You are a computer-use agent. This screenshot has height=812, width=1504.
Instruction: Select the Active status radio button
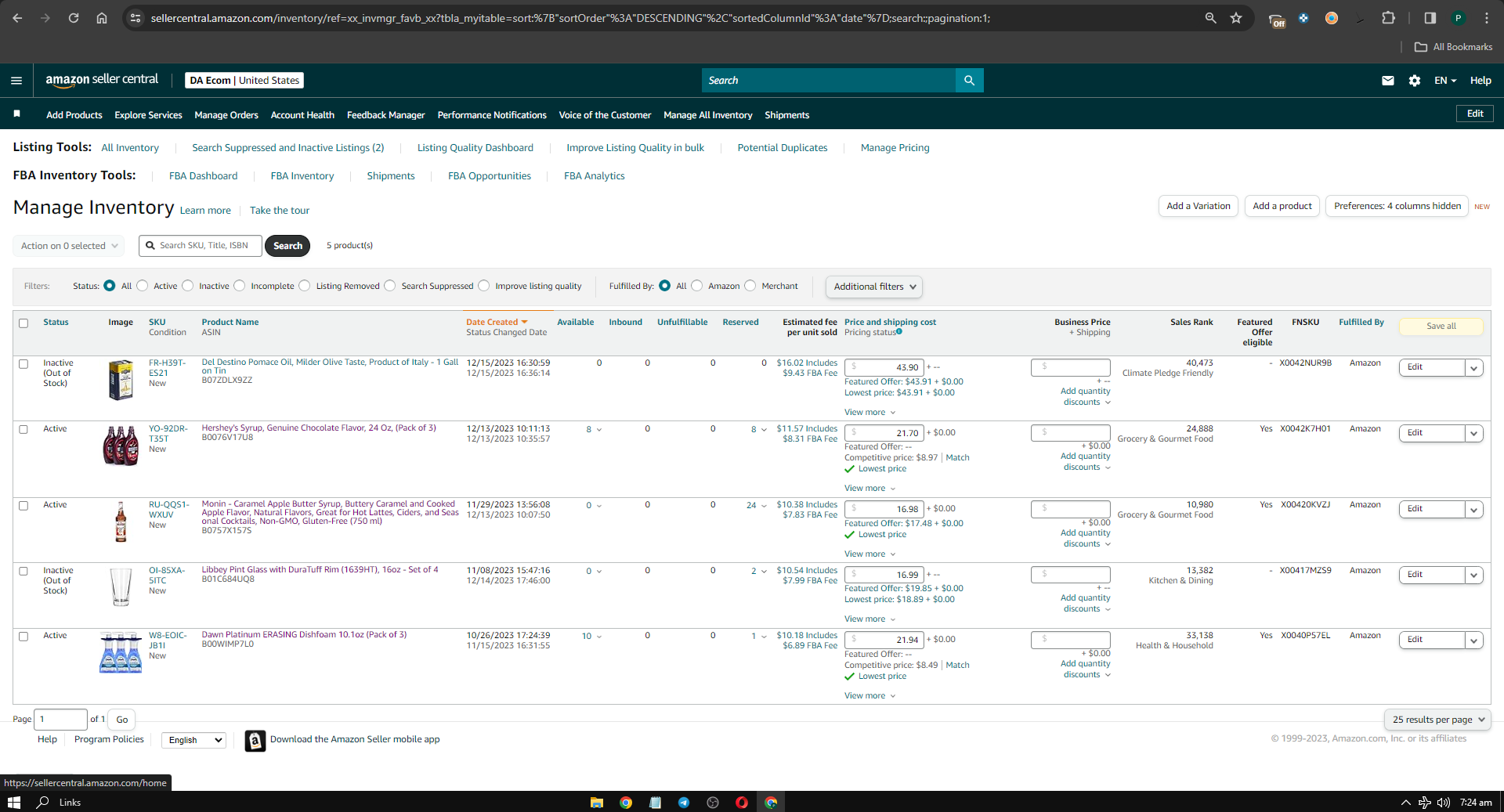click(x=142, y=286)
